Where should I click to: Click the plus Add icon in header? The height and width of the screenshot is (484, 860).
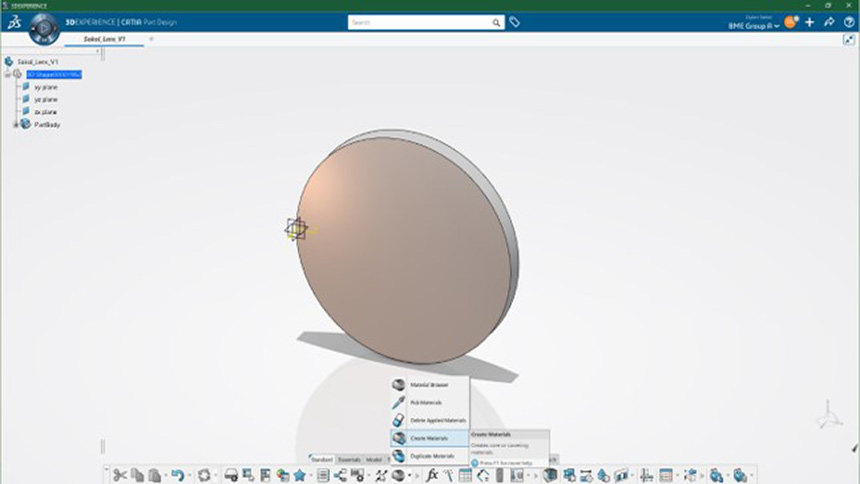click(809, 22)
